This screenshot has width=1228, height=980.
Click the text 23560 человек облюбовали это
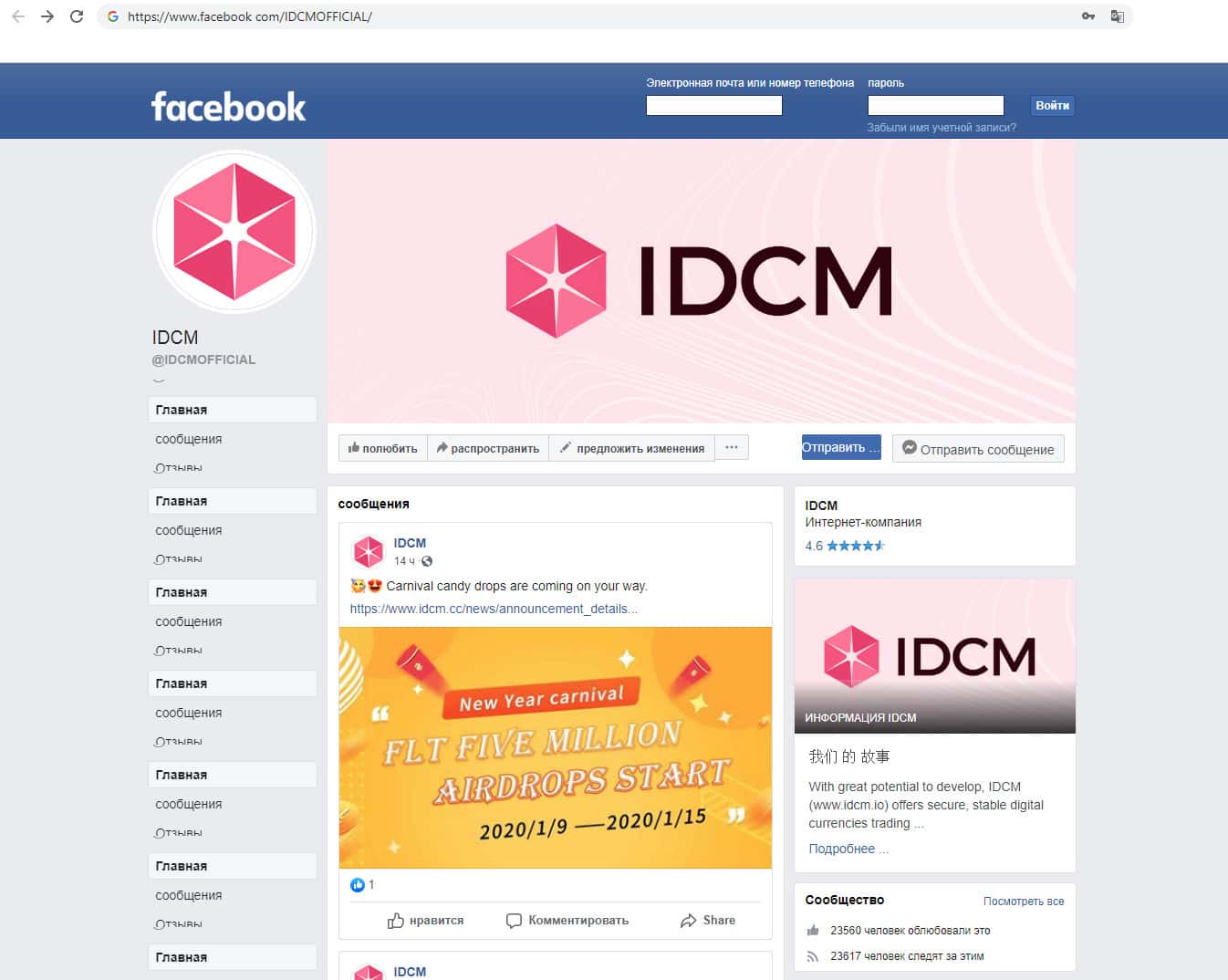[x=911, y=931]
